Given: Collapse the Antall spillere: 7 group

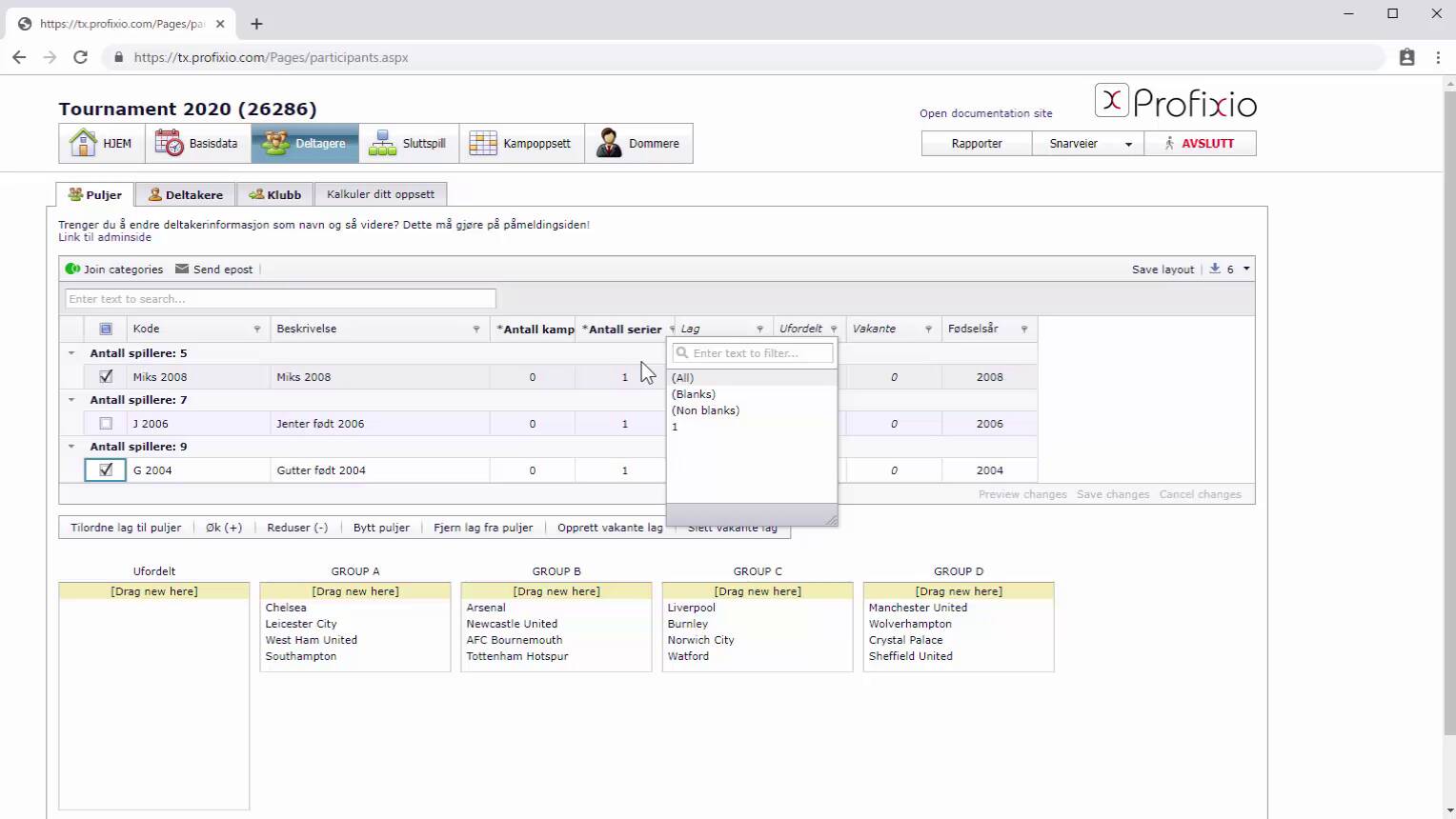Looking at the screenshot, I should pos(71,400).
